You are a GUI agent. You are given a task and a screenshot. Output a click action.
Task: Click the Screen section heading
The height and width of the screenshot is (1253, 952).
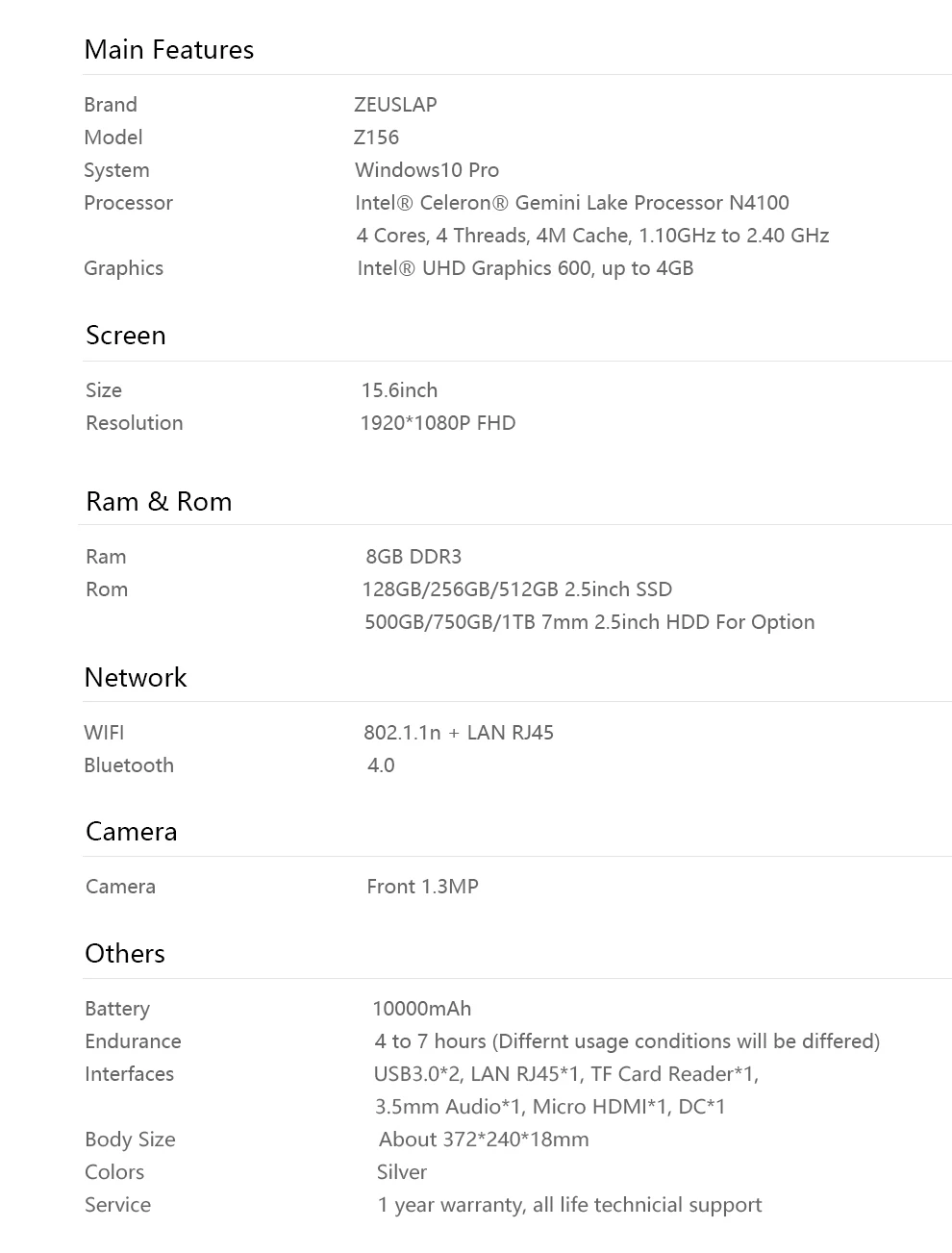click(126, 336)
